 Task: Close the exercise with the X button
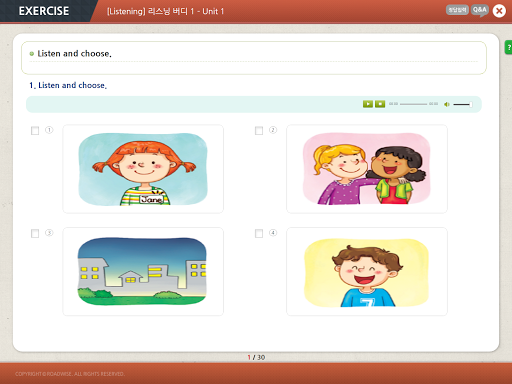(499, 11)
